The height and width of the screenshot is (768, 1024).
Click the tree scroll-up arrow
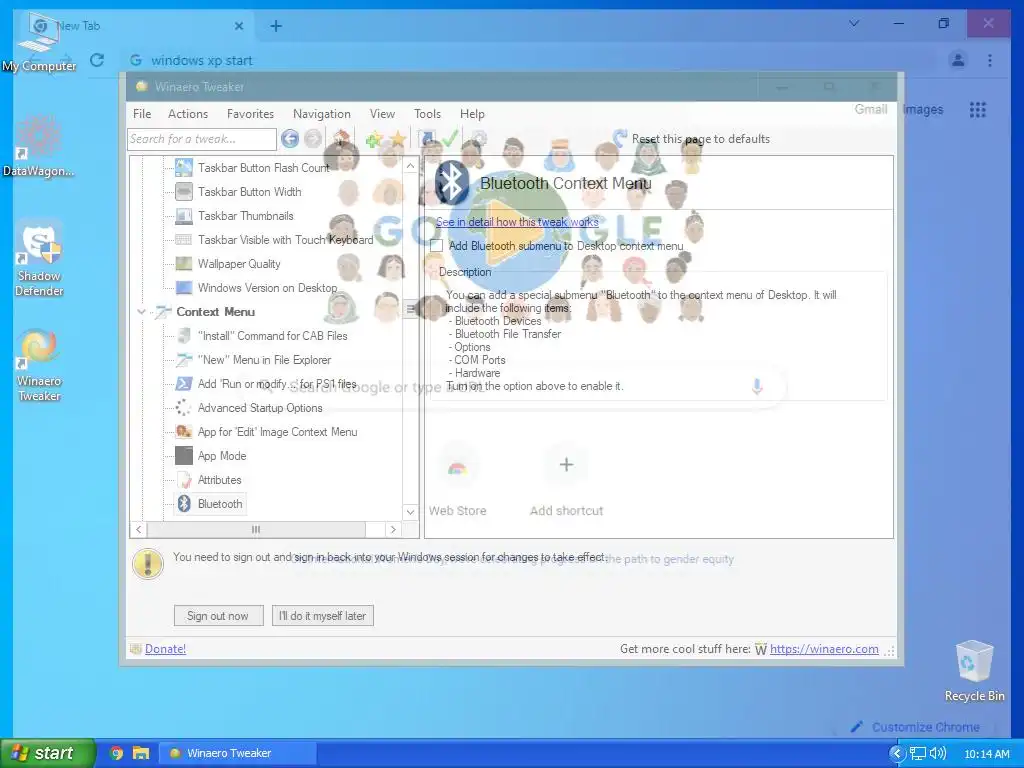coord(410,166)
